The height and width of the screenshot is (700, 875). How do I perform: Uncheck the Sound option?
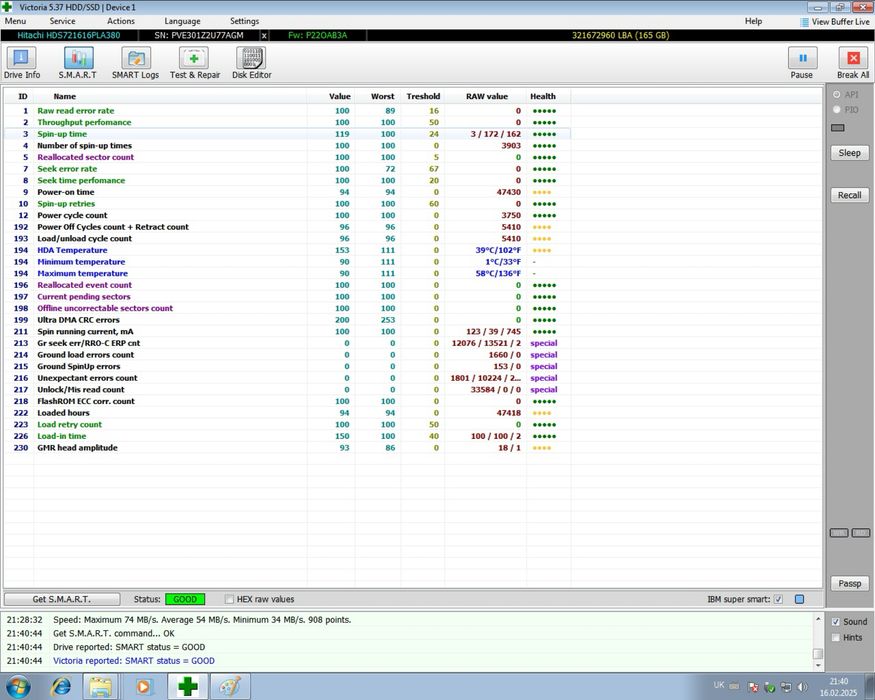point(836,621)
